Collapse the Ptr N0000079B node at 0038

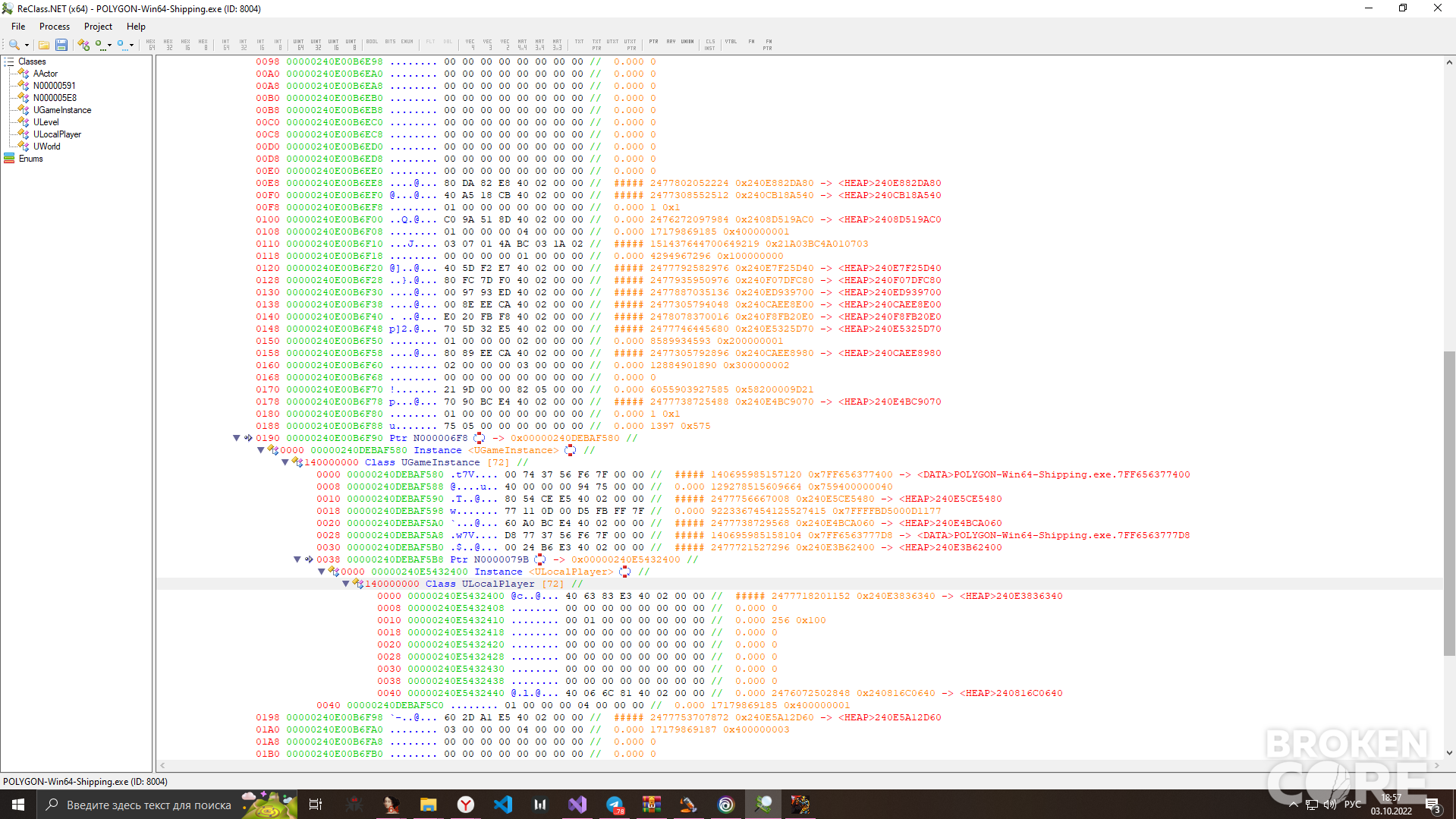pos(297,559)
